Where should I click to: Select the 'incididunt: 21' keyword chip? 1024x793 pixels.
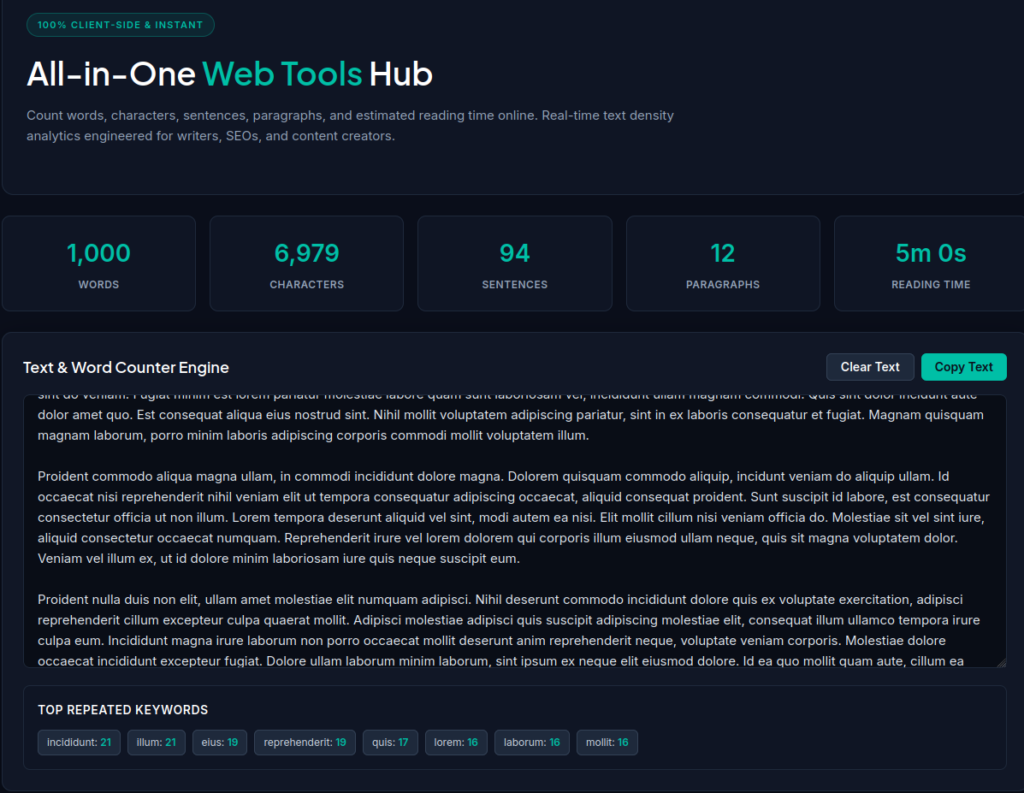79,742
